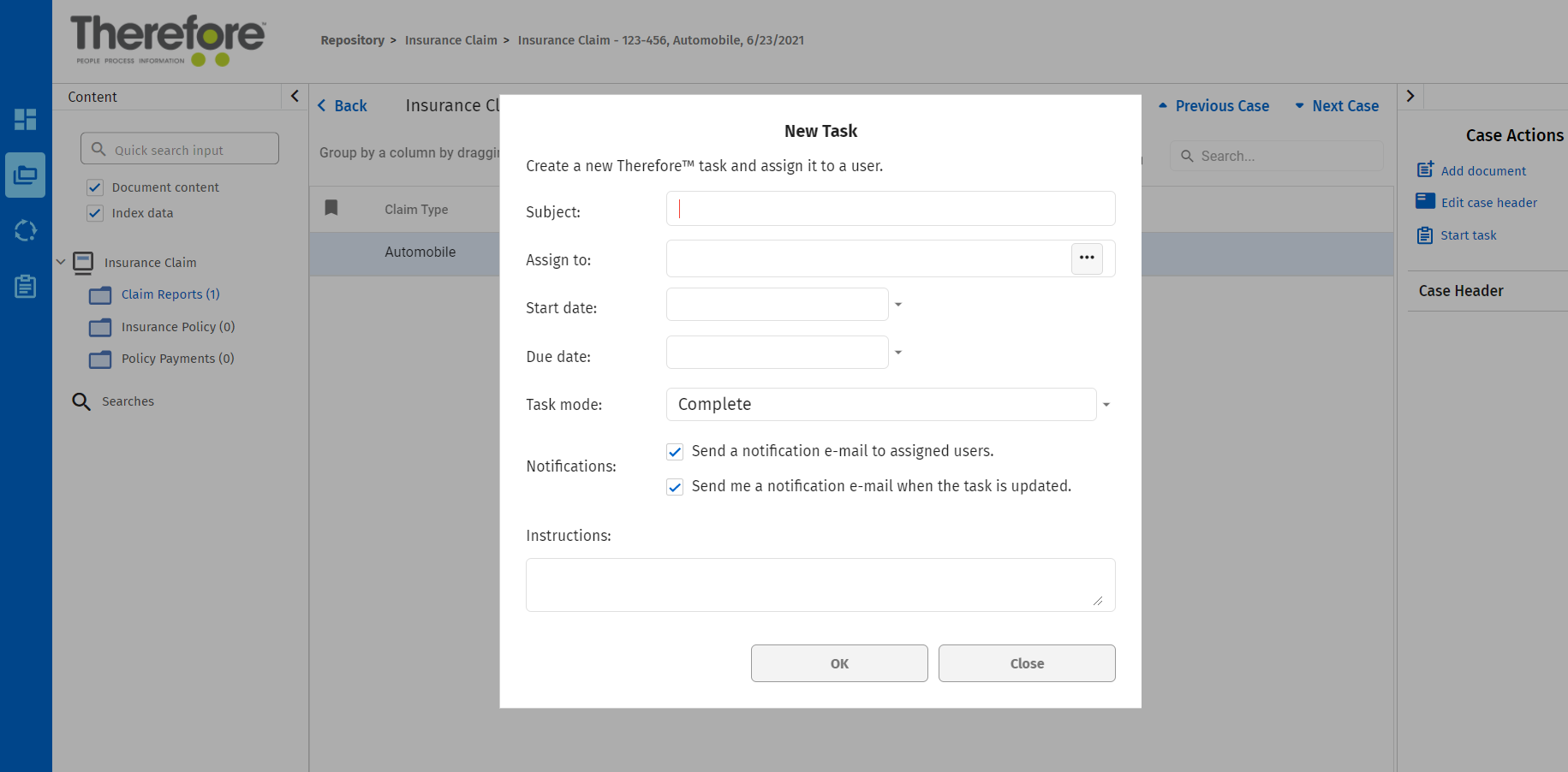Viewport: 1568px width, 772px height.
Task: Click the Close button in dialog
Action: coord(1026,663)
